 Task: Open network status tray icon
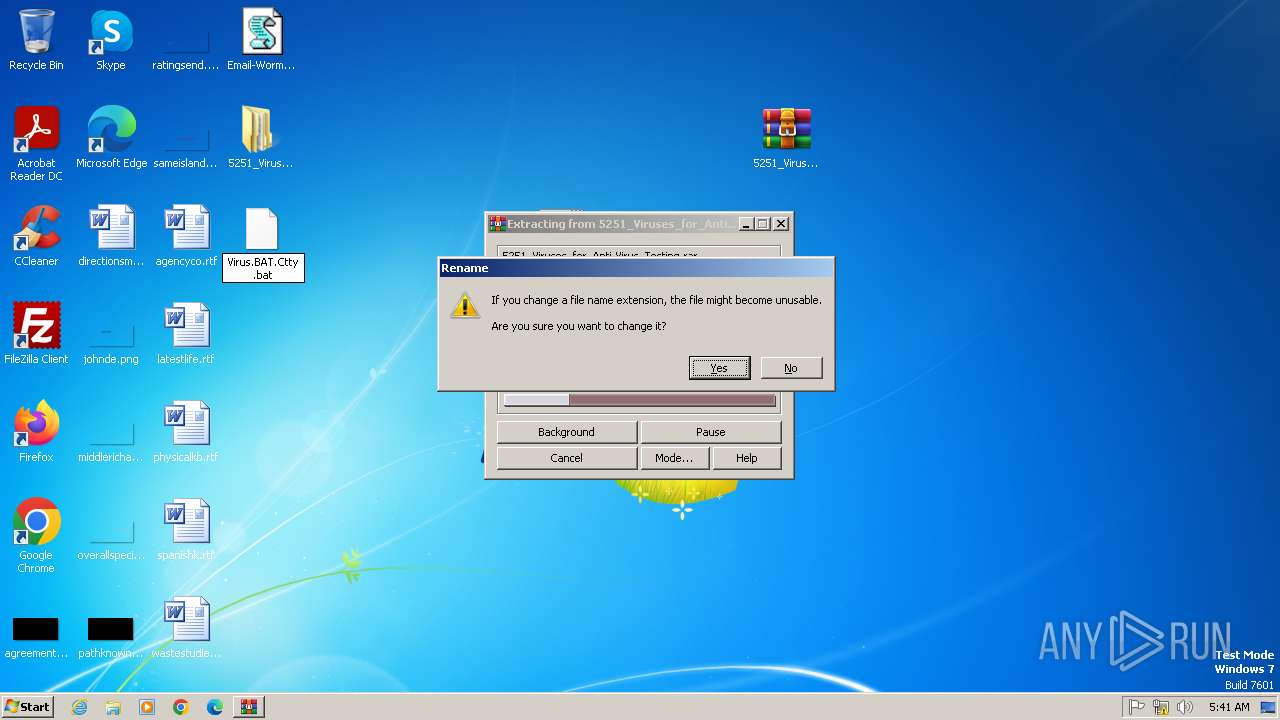click(x=1161, y=707)
